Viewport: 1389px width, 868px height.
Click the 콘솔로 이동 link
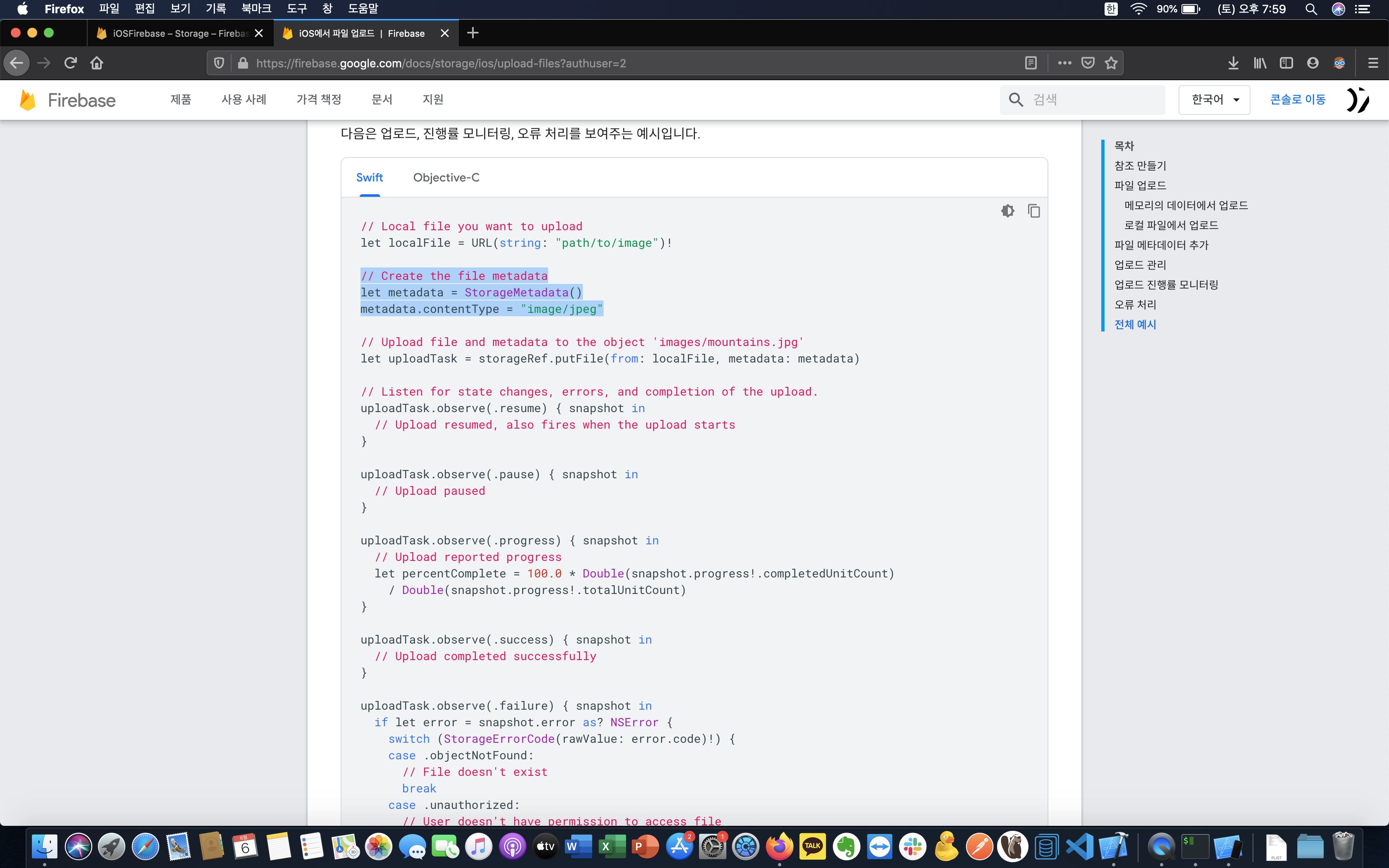(x=1297, y=99)
